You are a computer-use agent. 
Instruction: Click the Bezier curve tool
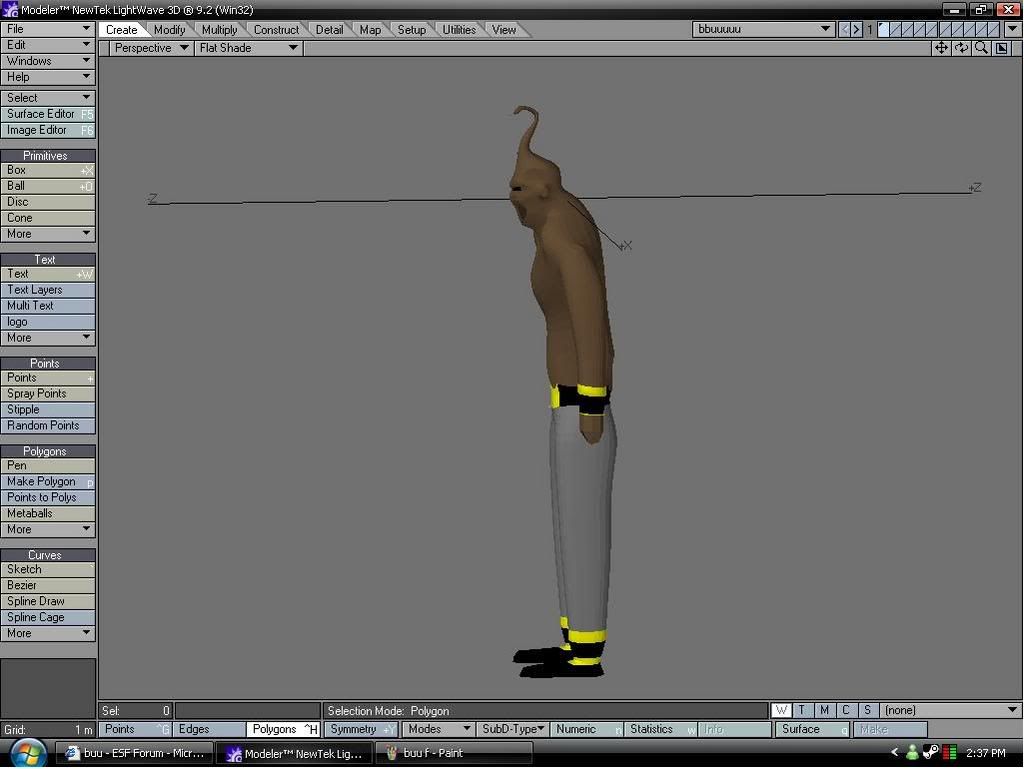pyautogui.click(x=48, y=586)
